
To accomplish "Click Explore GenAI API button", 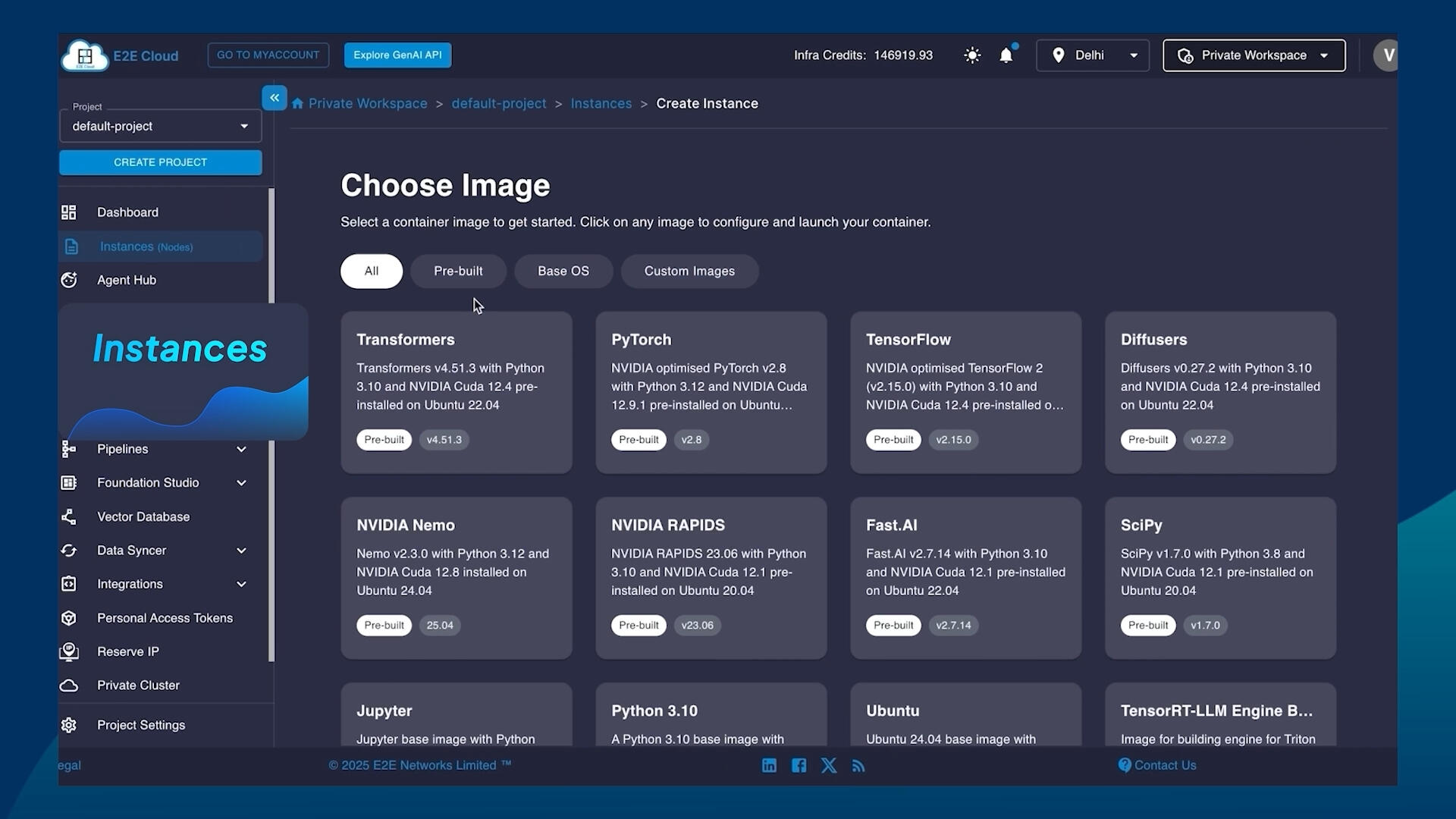I will 397,55.
